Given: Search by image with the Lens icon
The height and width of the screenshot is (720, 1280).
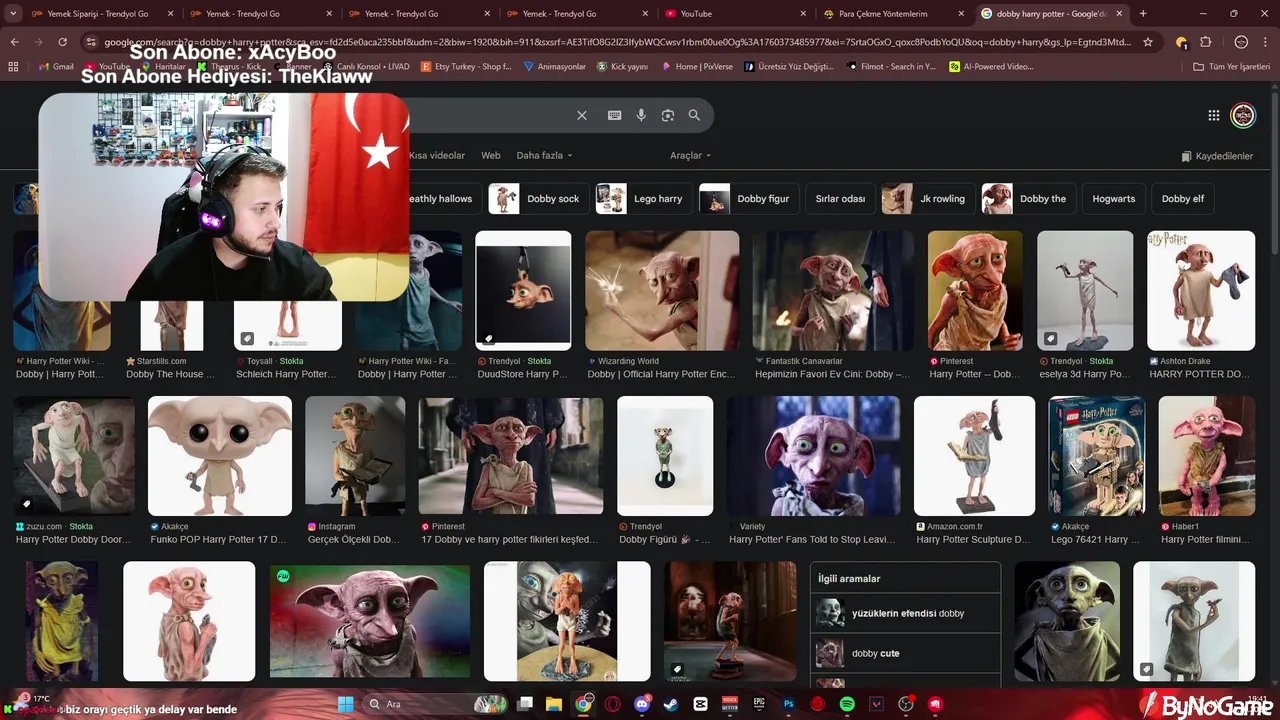Looking at the screenshot, I should click(668, 115).
